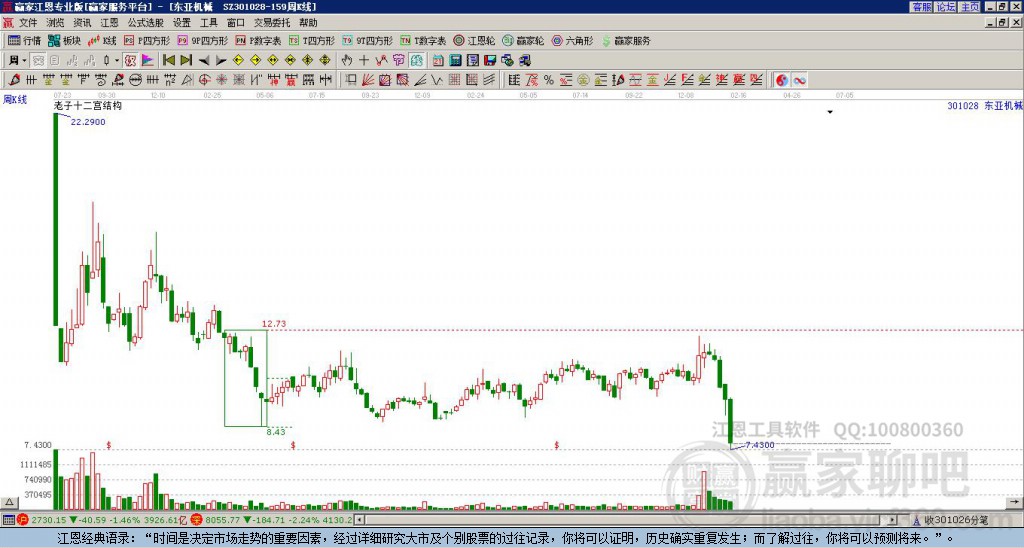Viewport: 1024px width, 548px height.
Task: Select the hand pan tool
Action: [x=347, y=60]
